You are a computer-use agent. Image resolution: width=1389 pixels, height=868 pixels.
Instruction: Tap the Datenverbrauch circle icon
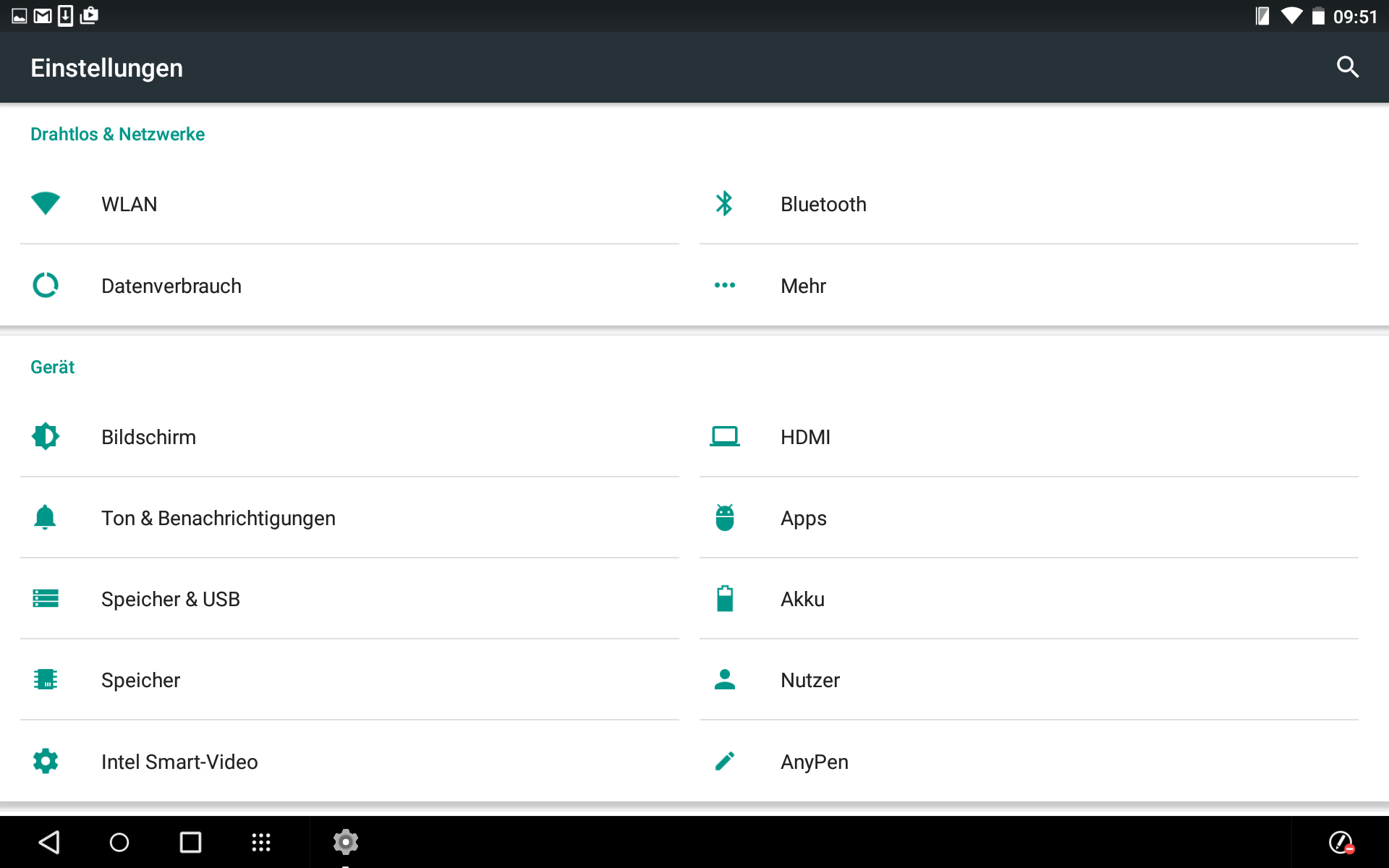click(46, 285)
